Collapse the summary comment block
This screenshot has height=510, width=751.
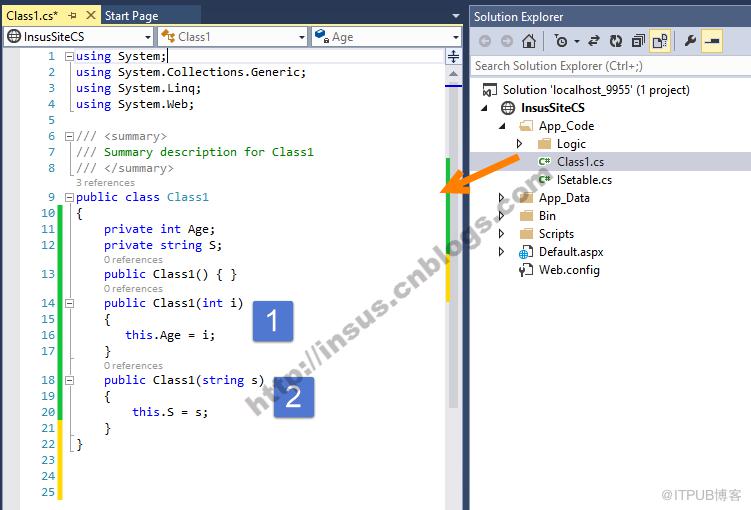click(69, 136)
